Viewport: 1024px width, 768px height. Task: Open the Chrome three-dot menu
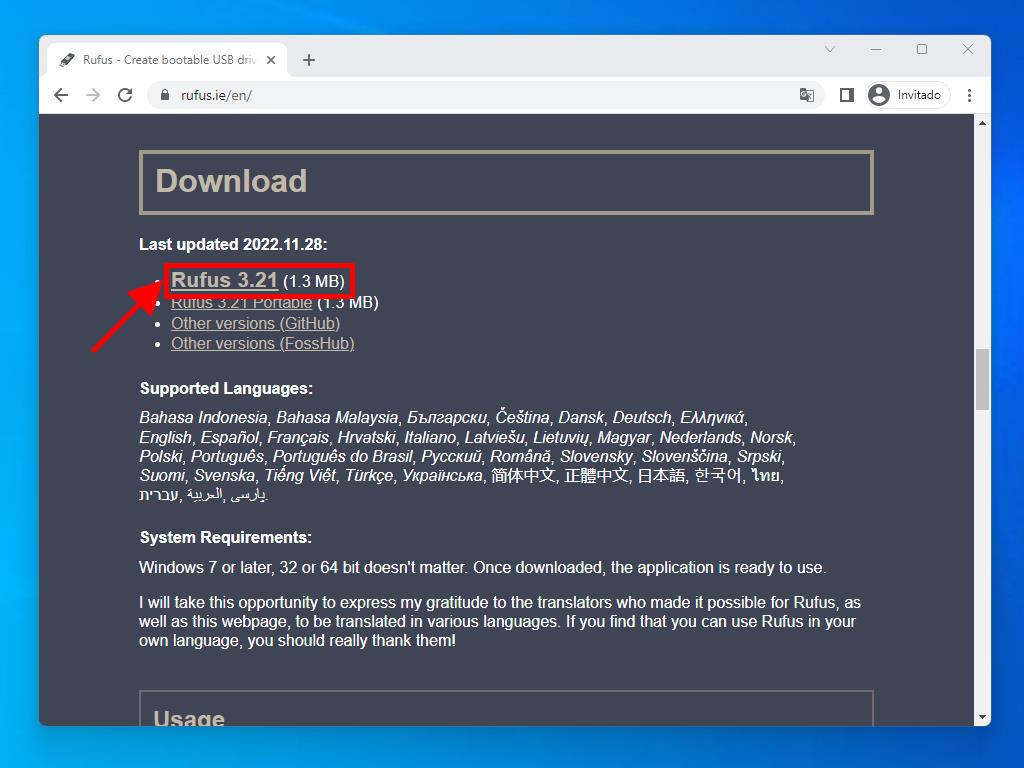point(969,95)
